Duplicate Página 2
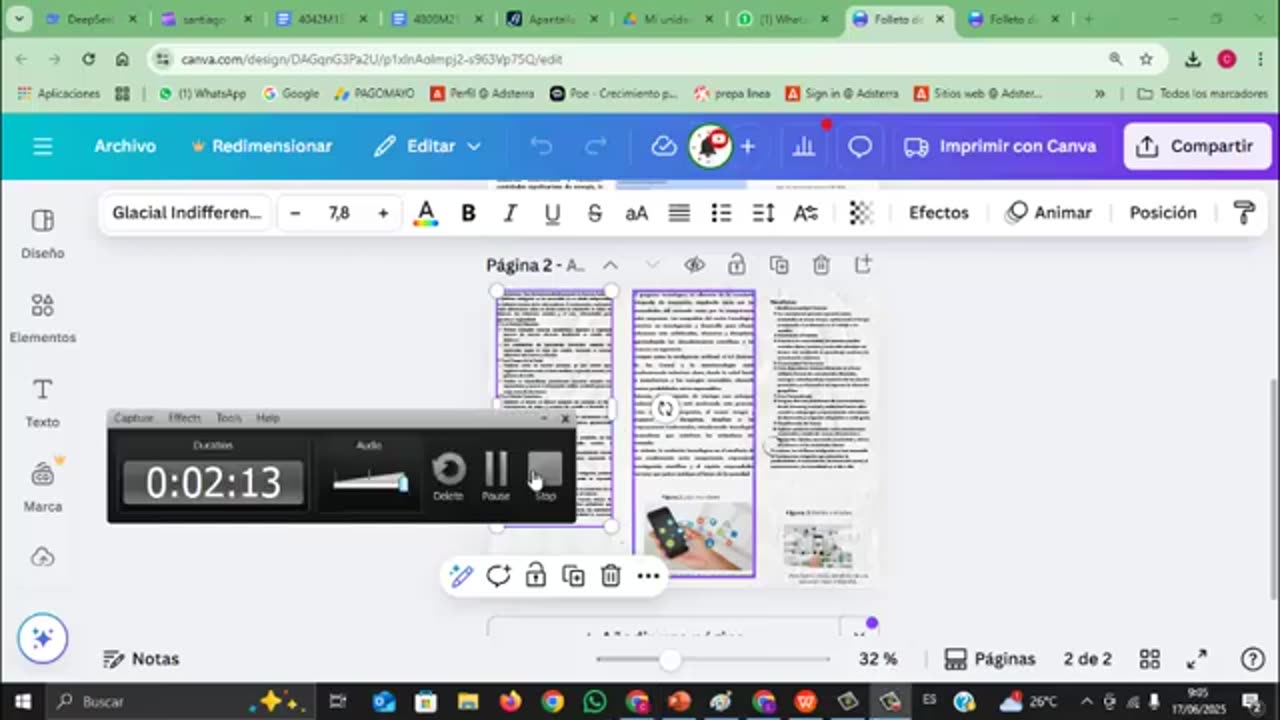 pos(778,265)
